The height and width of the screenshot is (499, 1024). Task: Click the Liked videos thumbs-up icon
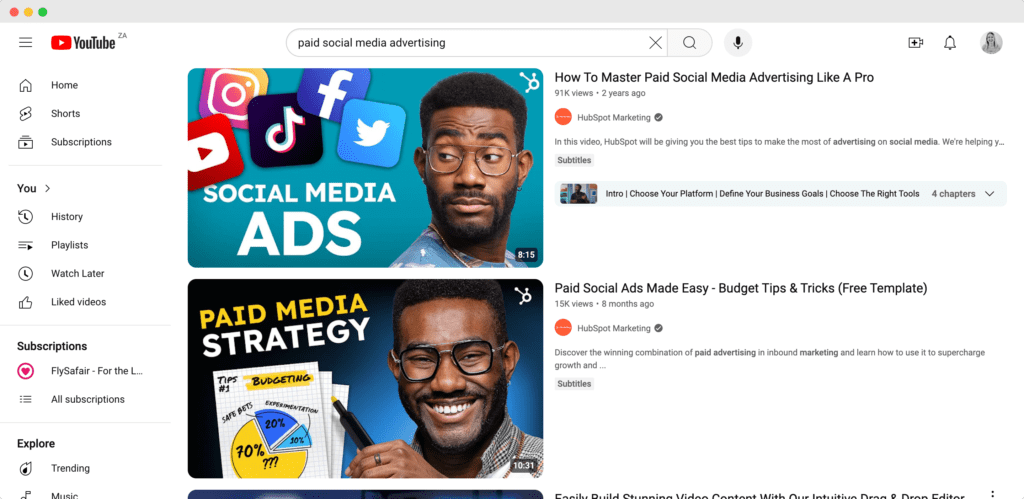[x=25, y=302]
